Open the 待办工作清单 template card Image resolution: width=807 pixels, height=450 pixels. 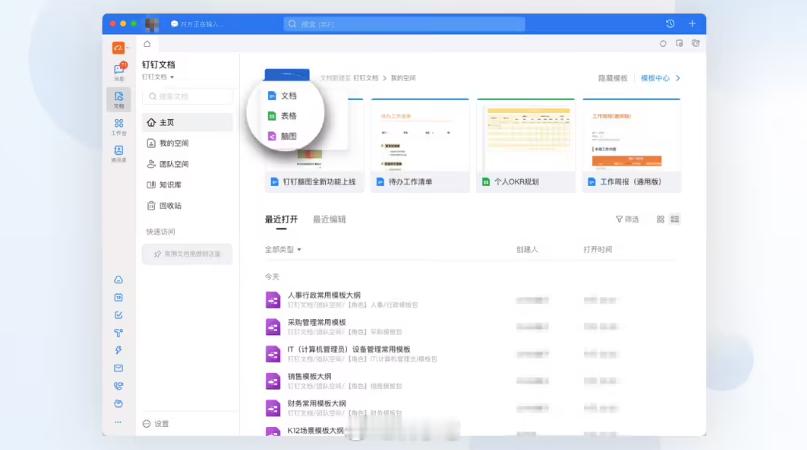click(x=420, y=146)
